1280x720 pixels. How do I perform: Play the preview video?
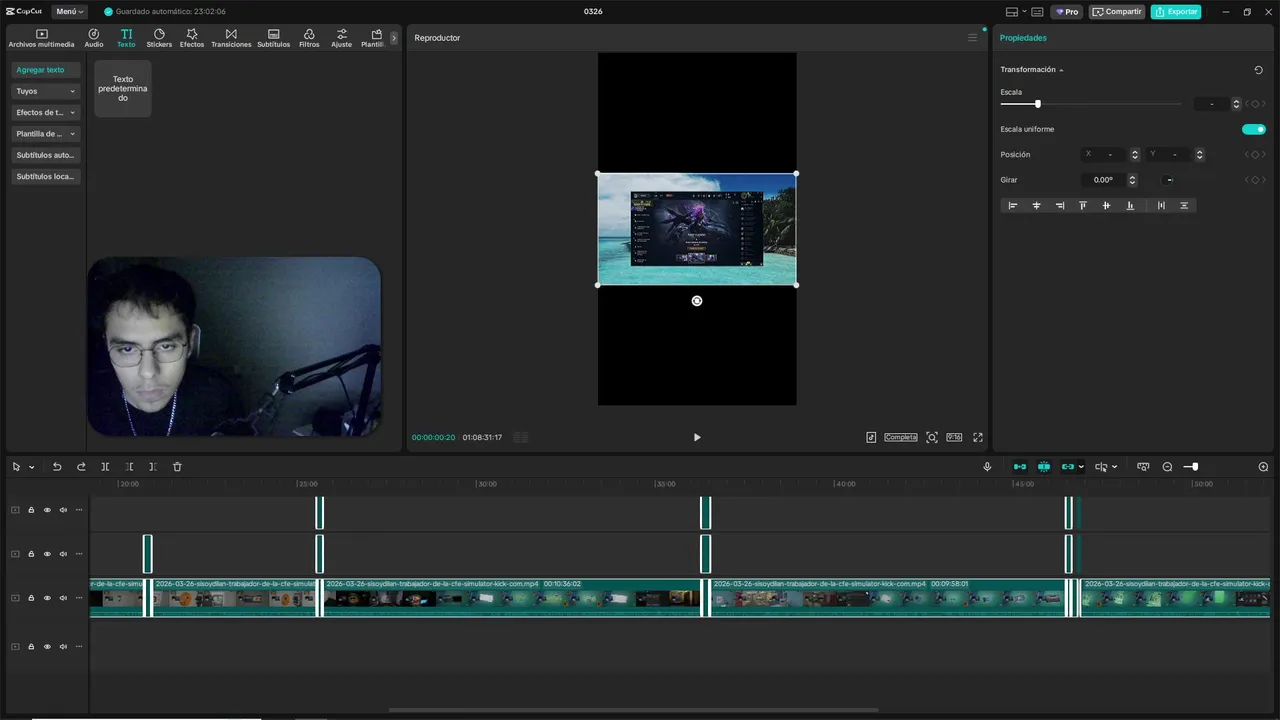697,437
